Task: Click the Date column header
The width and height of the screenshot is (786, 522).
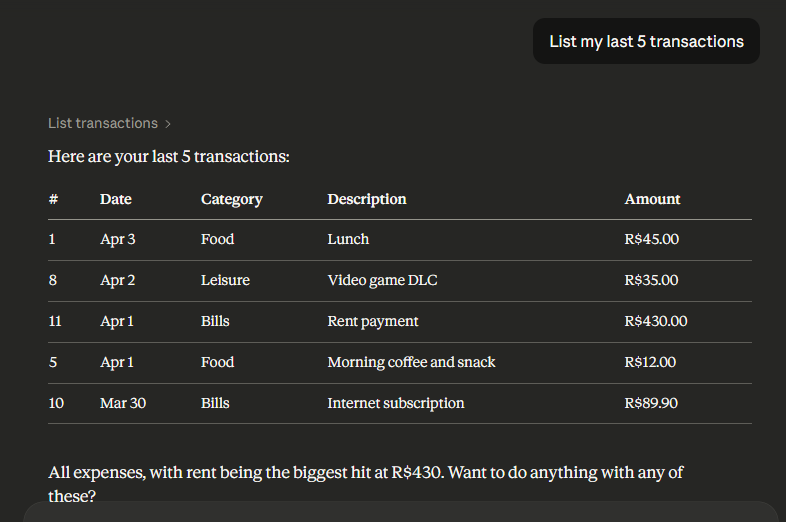Action: (116, 199)
